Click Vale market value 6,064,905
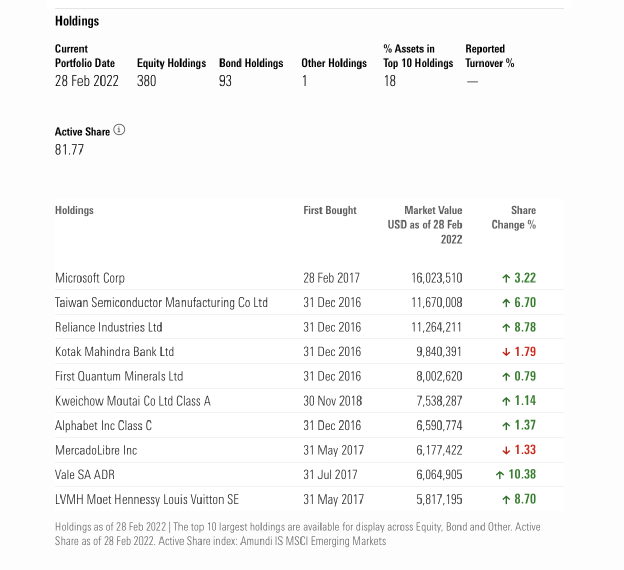This screenshot has height=570, width=624. [439, 475]
